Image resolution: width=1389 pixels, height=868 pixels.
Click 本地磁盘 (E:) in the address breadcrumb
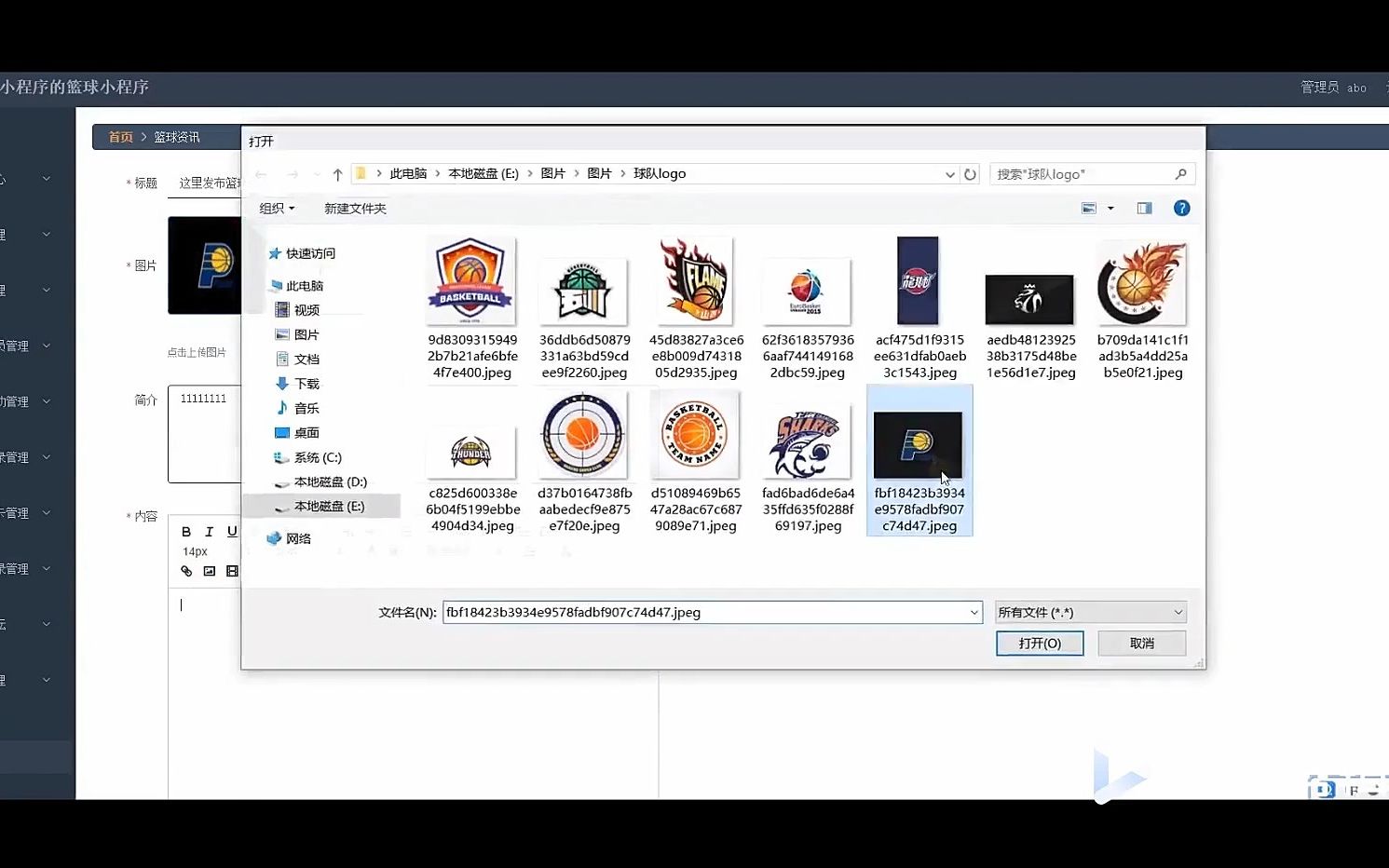click(483, 174)
